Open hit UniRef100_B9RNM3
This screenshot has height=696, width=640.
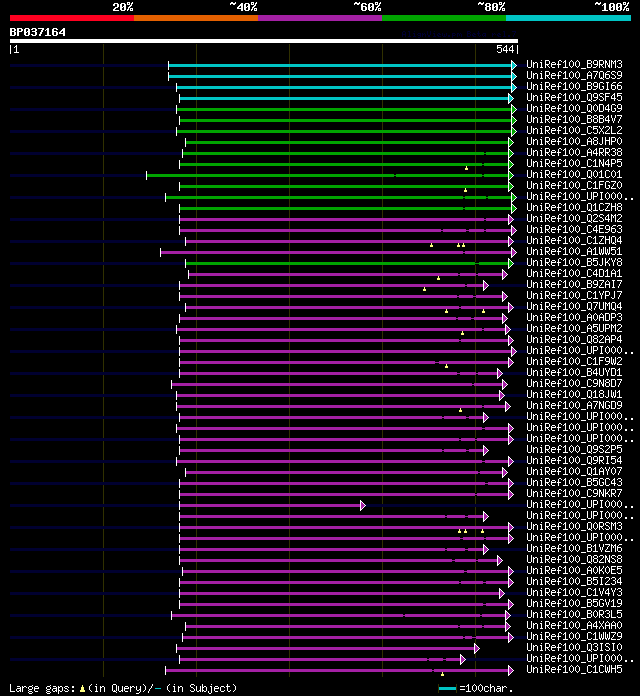coord(574,65)
